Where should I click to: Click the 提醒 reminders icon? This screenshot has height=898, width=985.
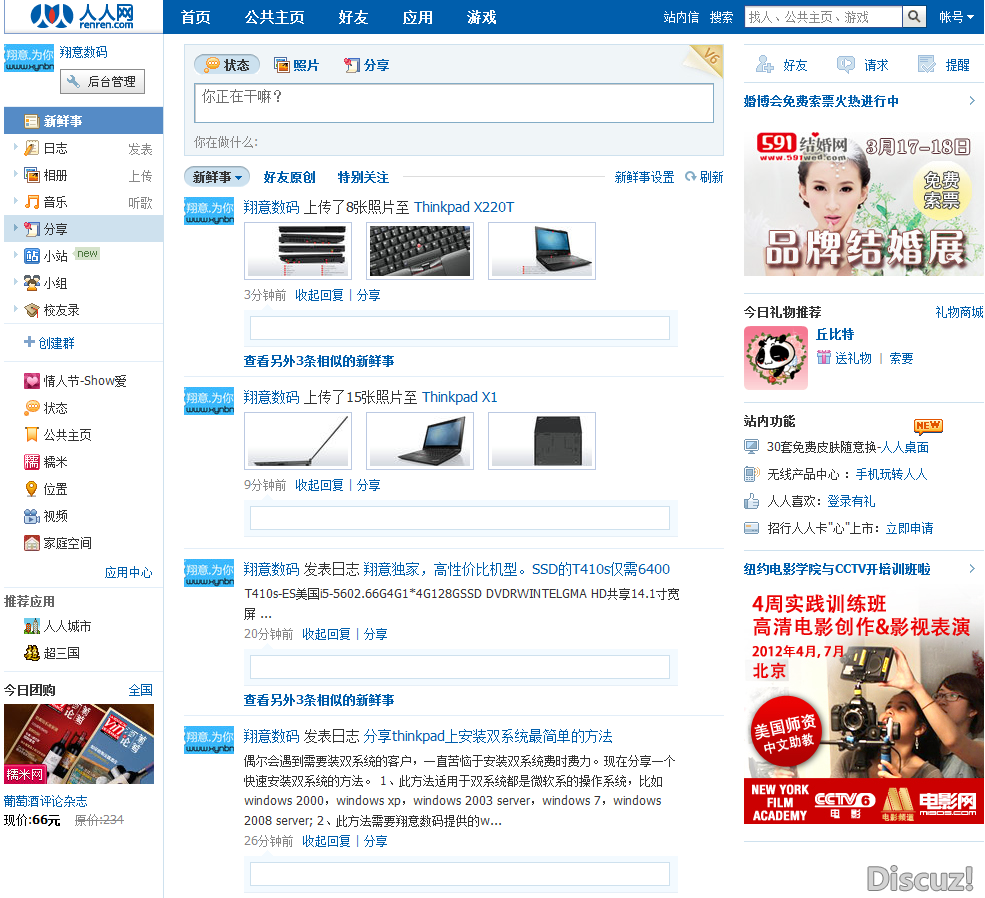click(x=927, y=64)
